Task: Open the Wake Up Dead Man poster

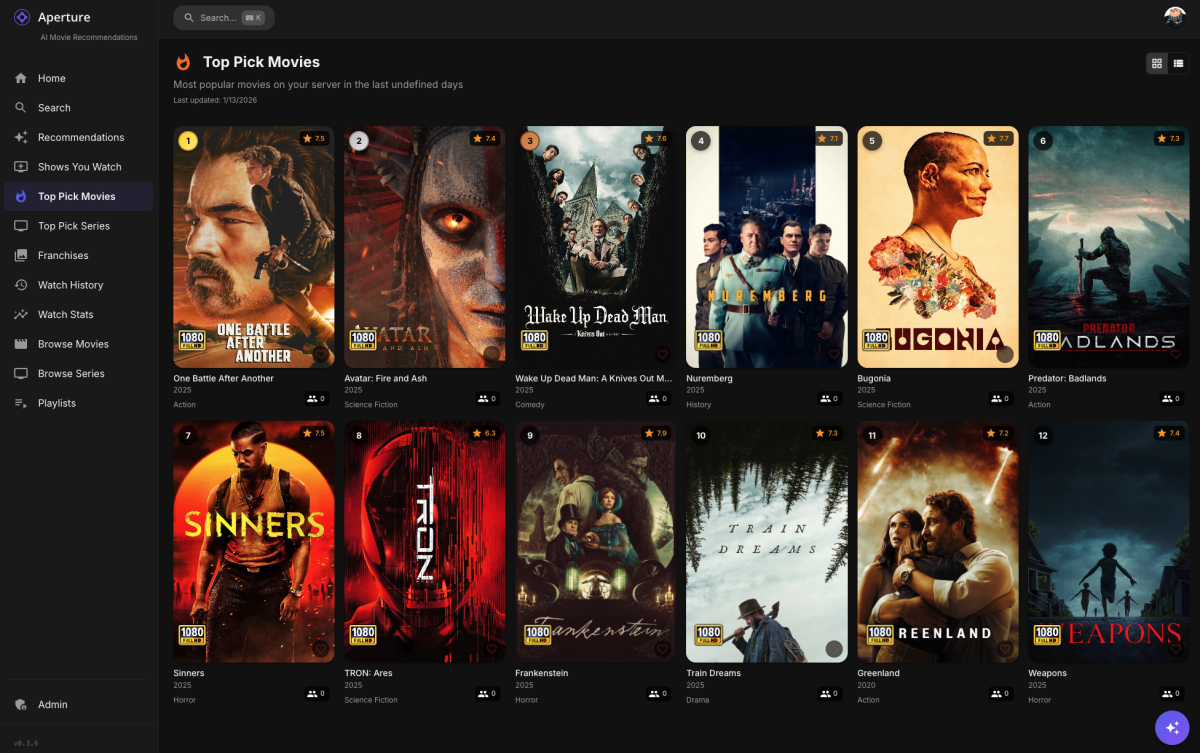Action: pos(595,247)
